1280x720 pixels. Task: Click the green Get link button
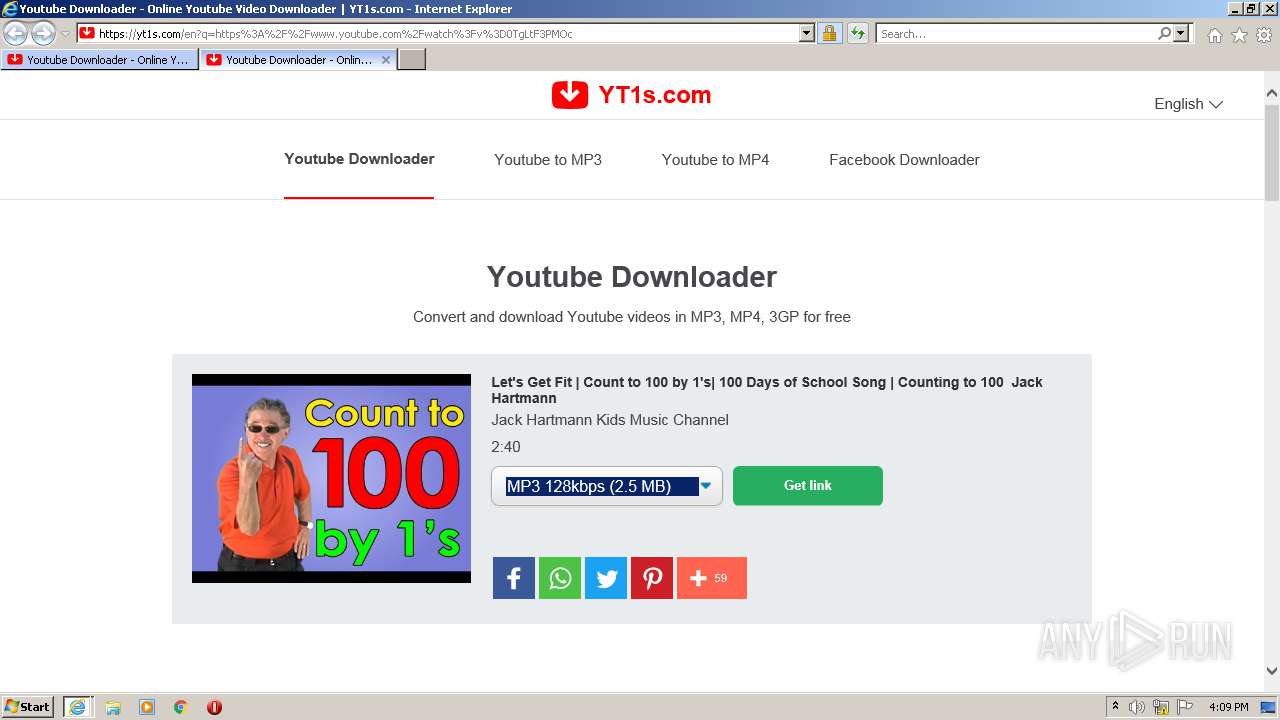(x=808, y=485)
